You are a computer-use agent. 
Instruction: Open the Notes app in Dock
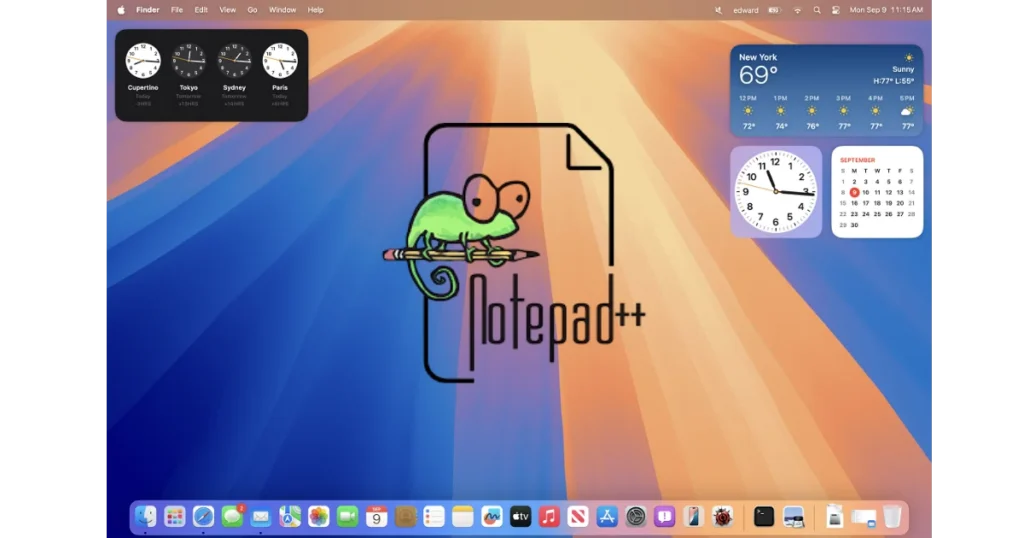click(x=462, y=517)
